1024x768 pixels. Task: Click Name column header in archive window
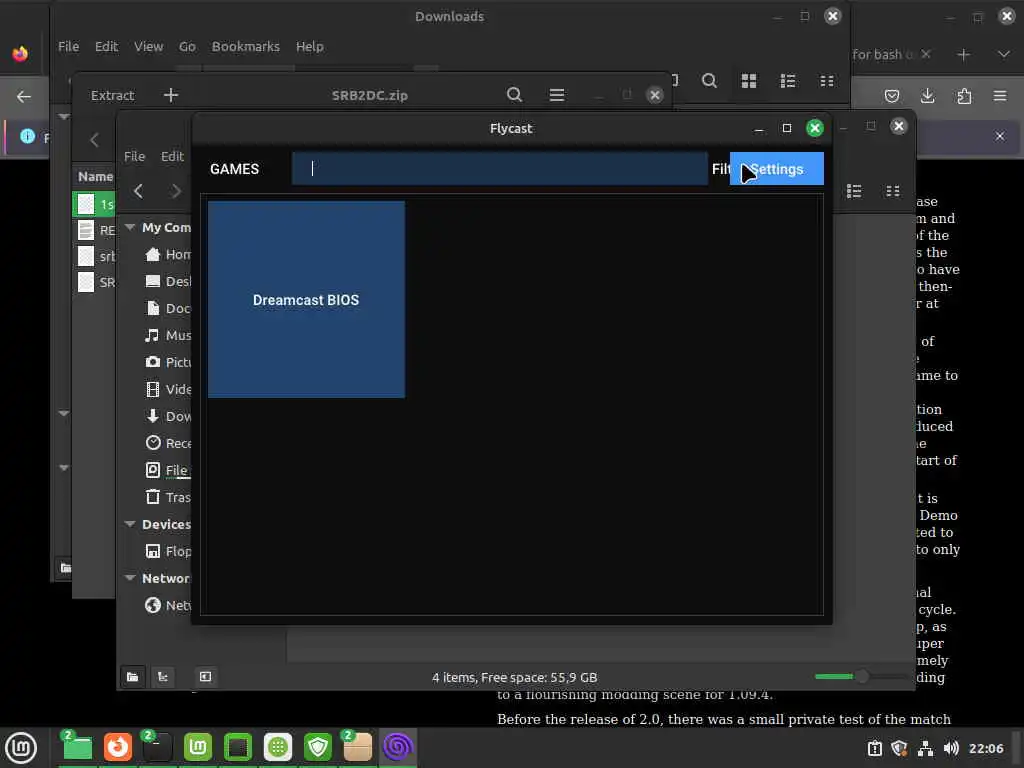tap(95, 176)
